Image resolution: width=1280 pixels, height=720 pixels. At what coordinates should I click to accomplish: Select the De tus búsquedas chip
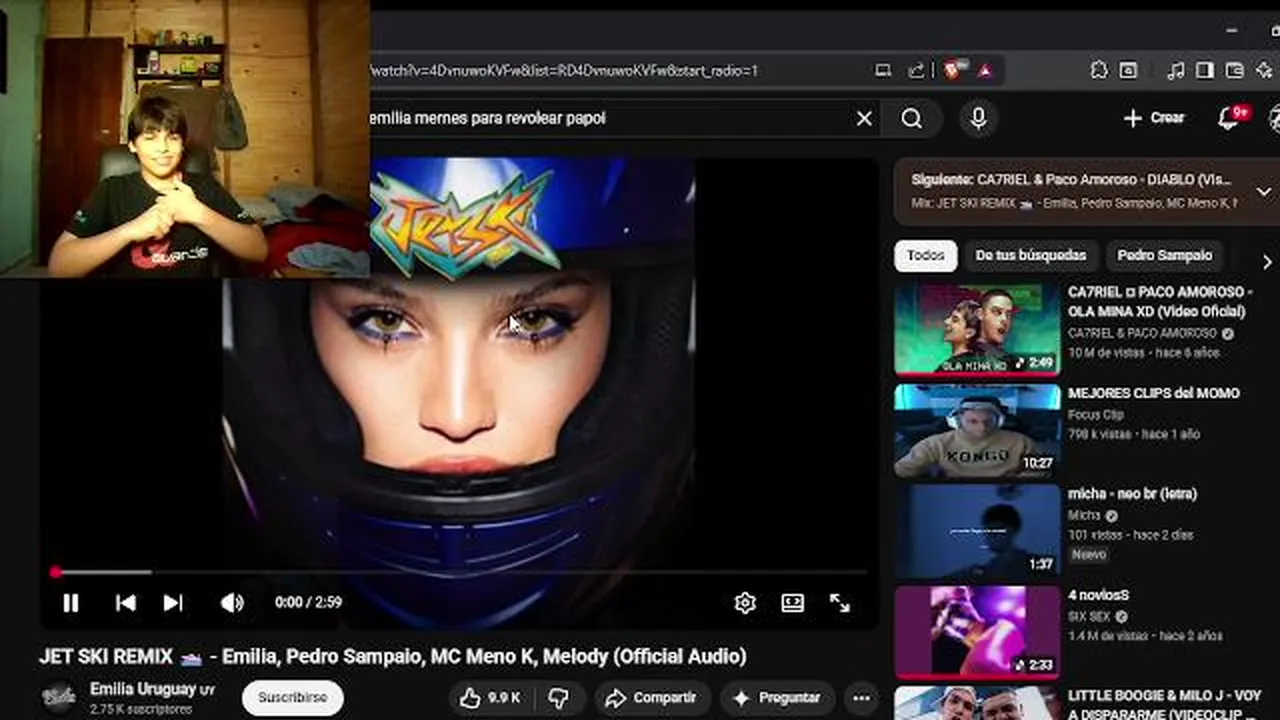click(1030, 256)
